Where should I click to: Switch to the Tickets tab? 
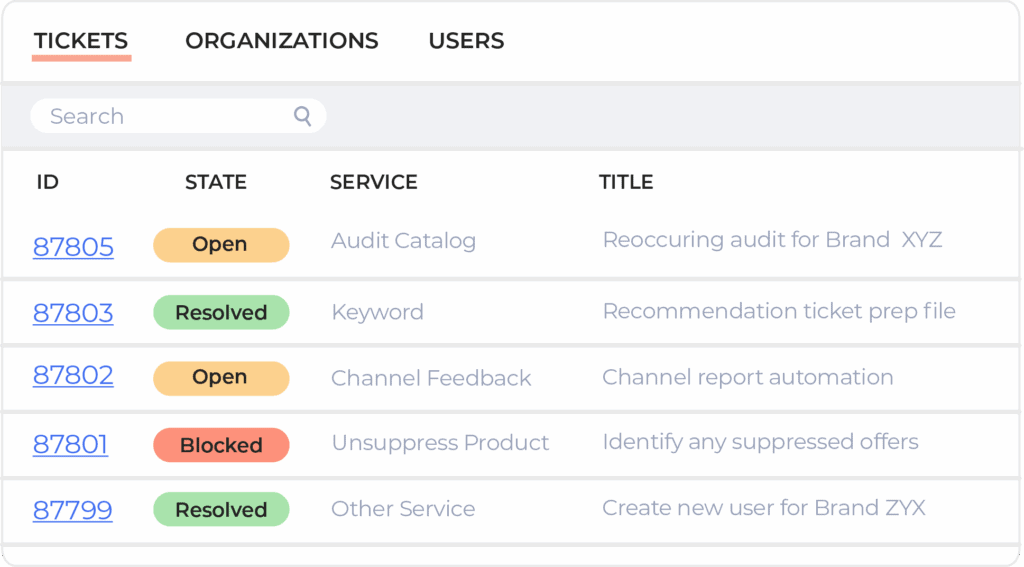point(81,40)
